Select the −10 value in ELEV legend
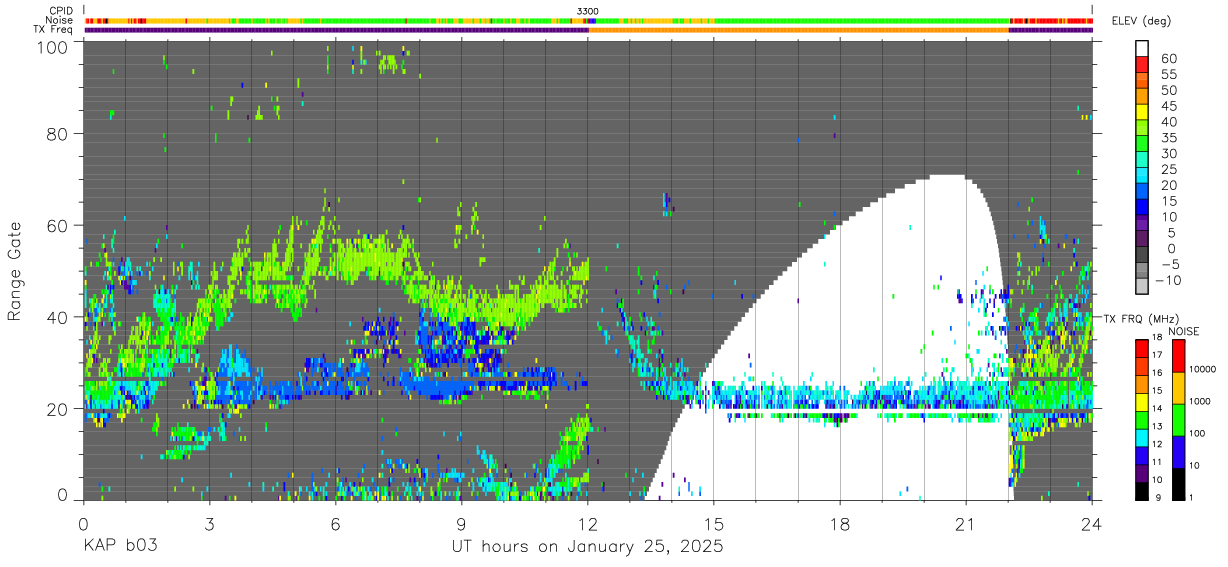The height and width of the screenshot is (567, 1228). click(1168, 281)
